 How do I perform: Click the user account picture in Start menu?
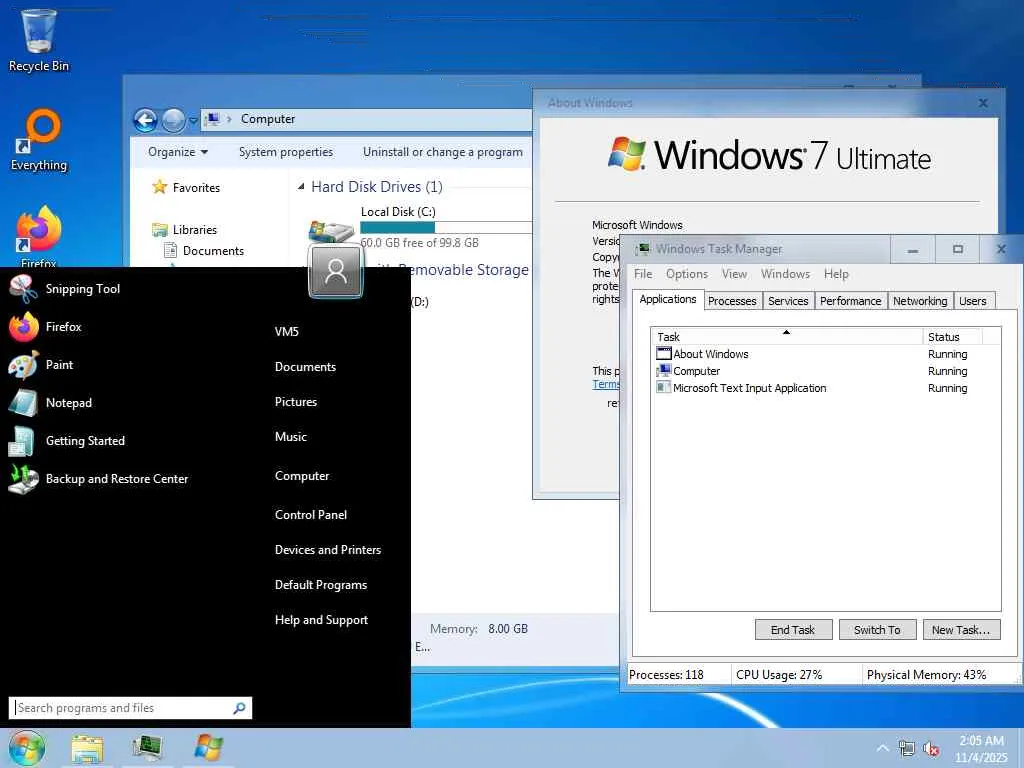pos(336,270)
